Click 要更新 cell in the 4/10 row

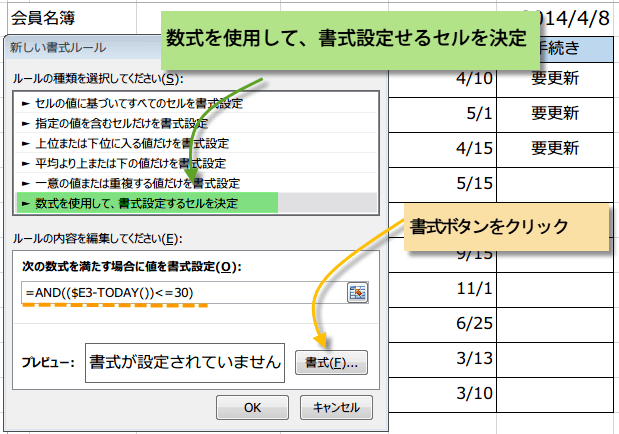(x=555, y=80)
